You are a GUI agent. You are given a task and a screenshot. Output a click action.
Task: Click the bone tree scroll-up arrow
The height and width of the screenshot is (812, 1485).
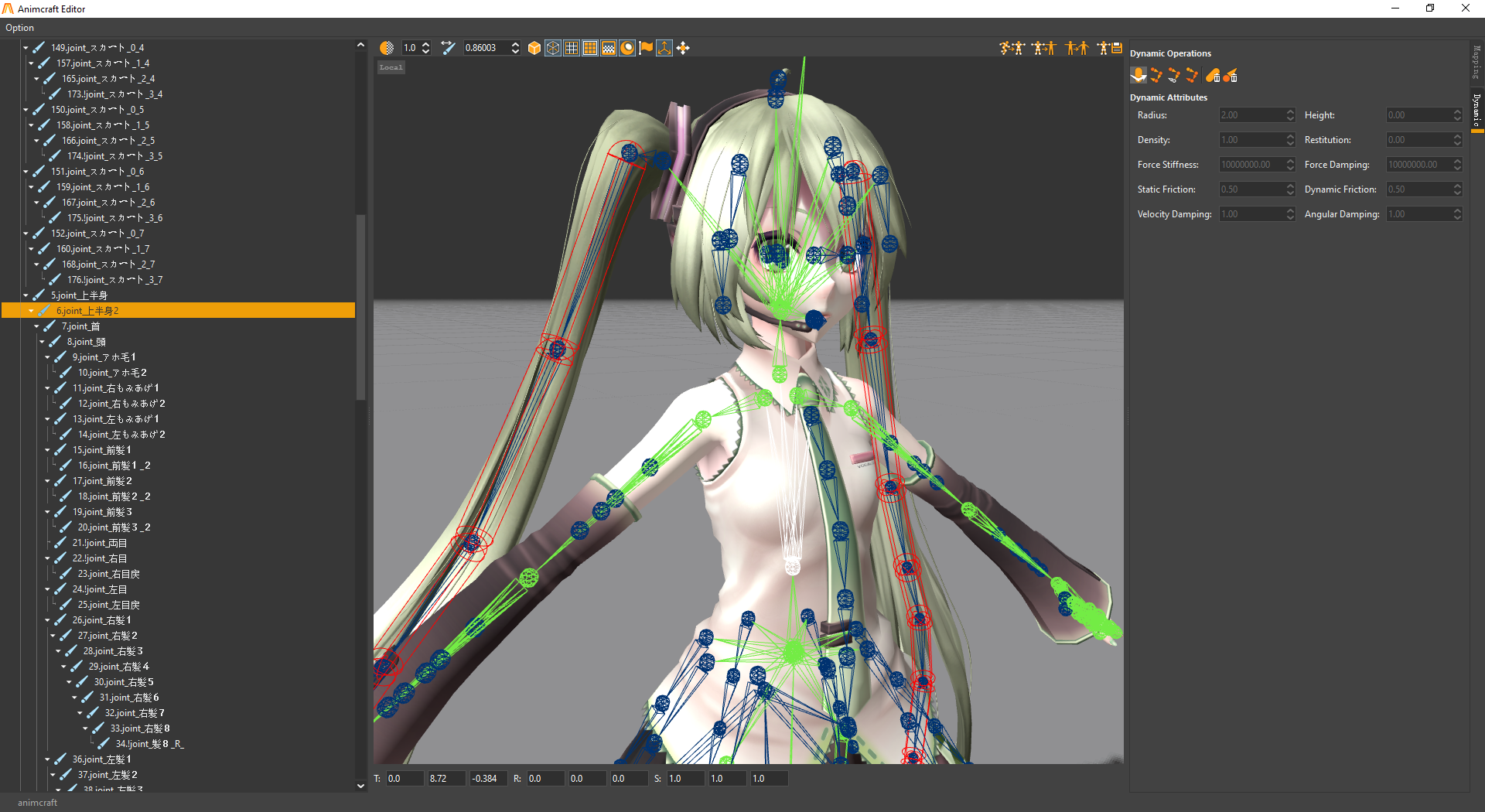coord(360,45)
